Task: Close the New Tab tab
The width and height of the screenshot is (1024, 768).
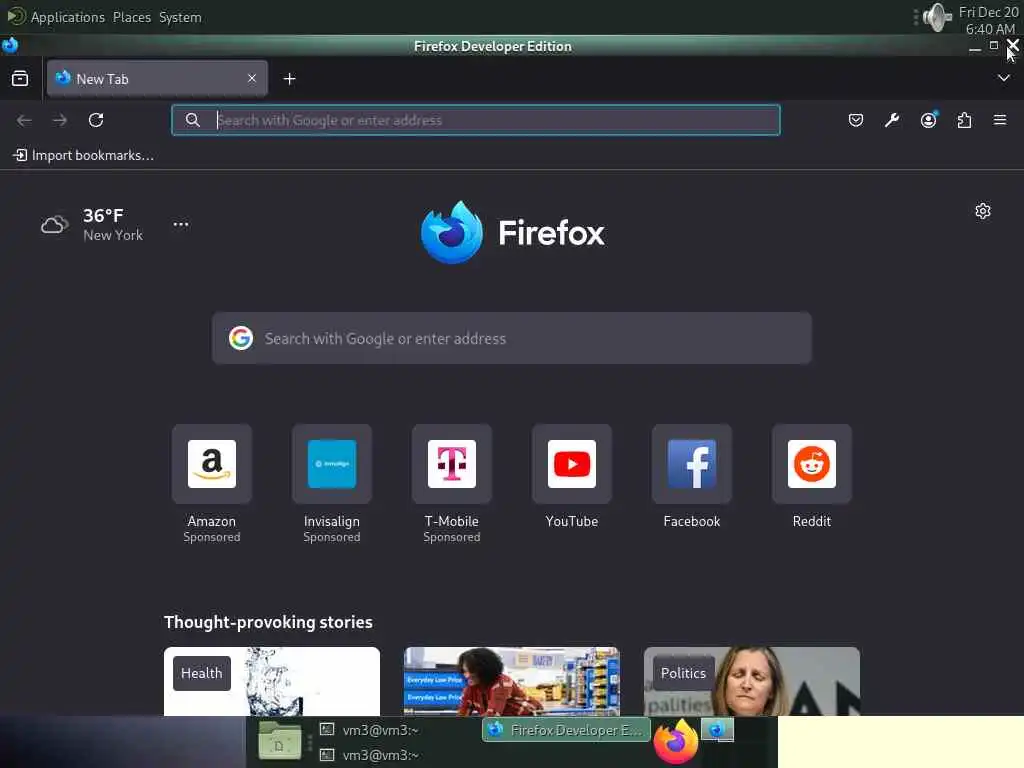Action: pyautogui.click(x=252, y=78)
